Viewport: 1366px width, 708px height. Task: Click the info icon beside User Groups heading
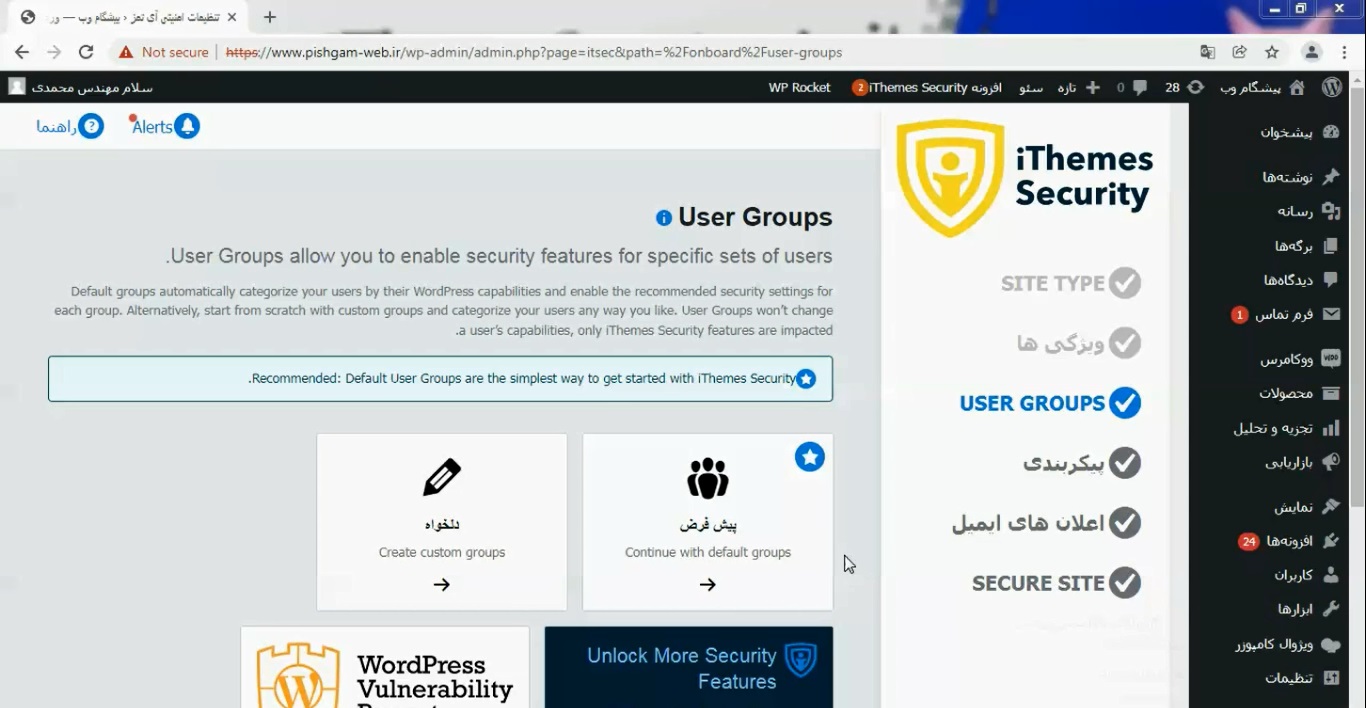pyautogui.click(x=664, y=218)
